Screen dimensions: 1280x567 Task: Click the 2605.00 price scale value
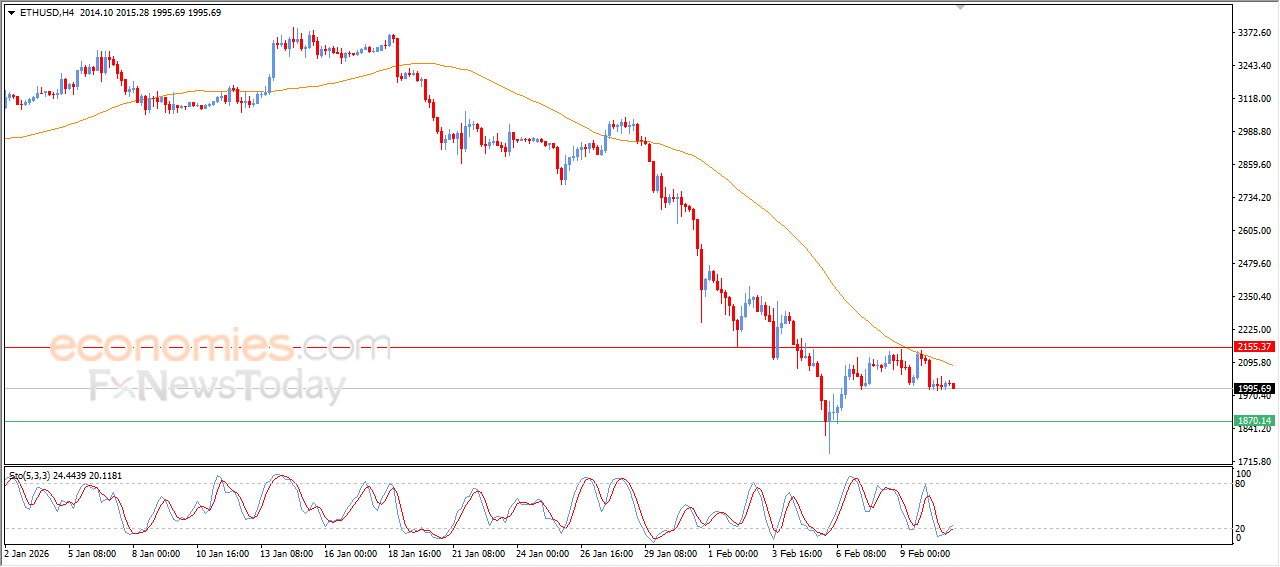(1253, 231)
